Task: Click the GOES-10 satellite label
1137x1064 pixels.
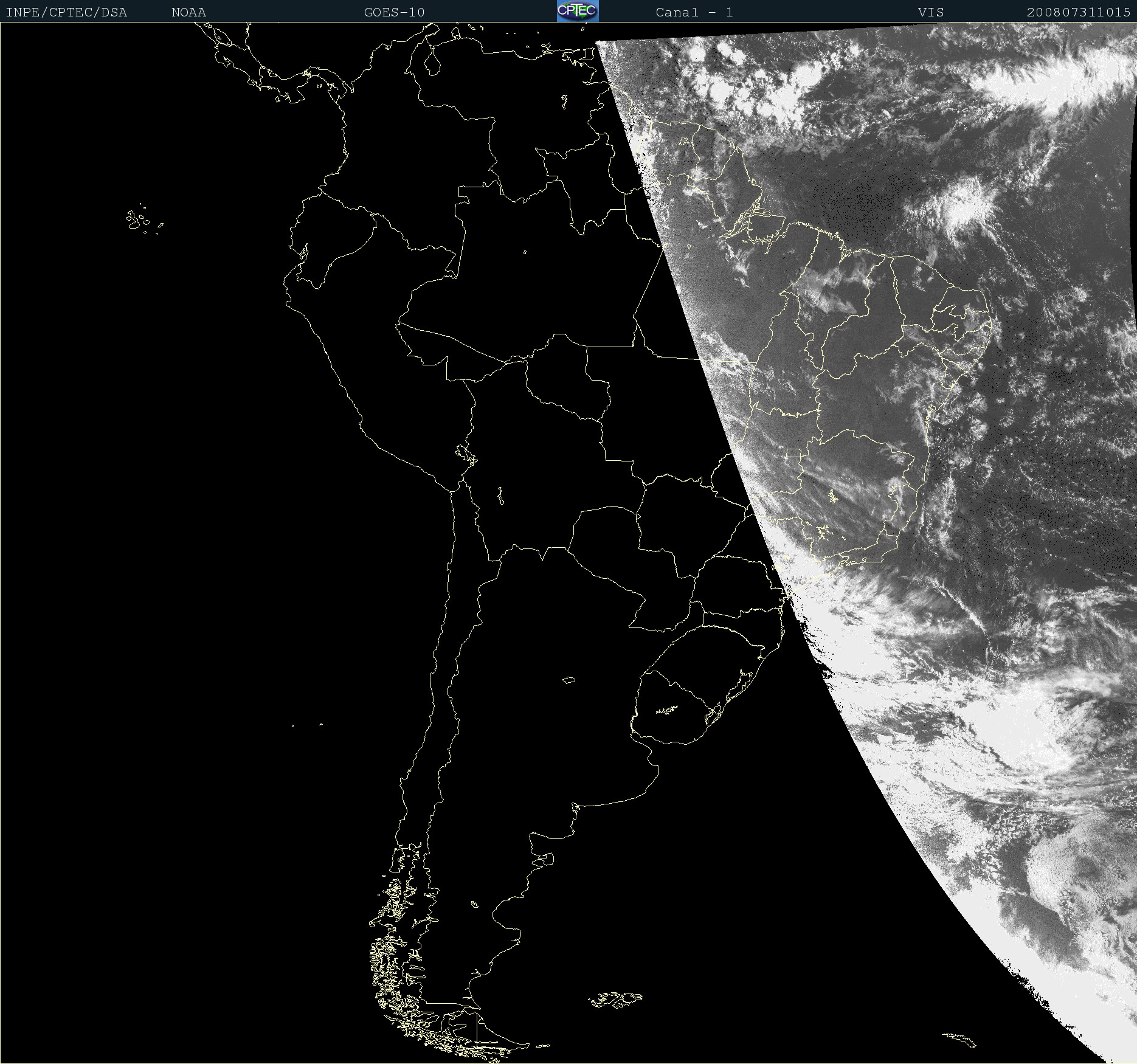Action: [x=395, y=12]
